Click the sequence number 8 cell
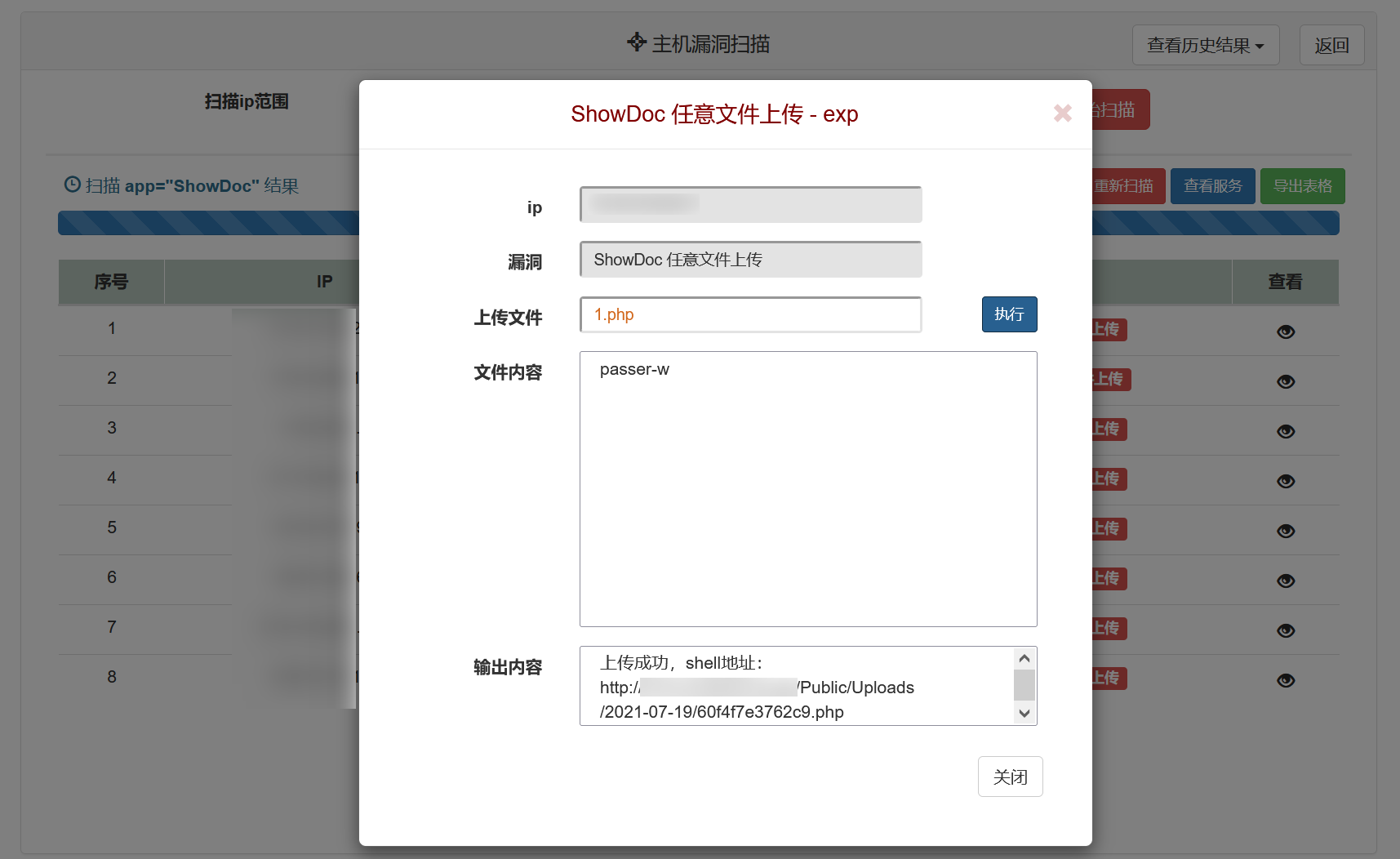Image resolution: width=1400 pixels, height=859 pixels. (112, 677)
